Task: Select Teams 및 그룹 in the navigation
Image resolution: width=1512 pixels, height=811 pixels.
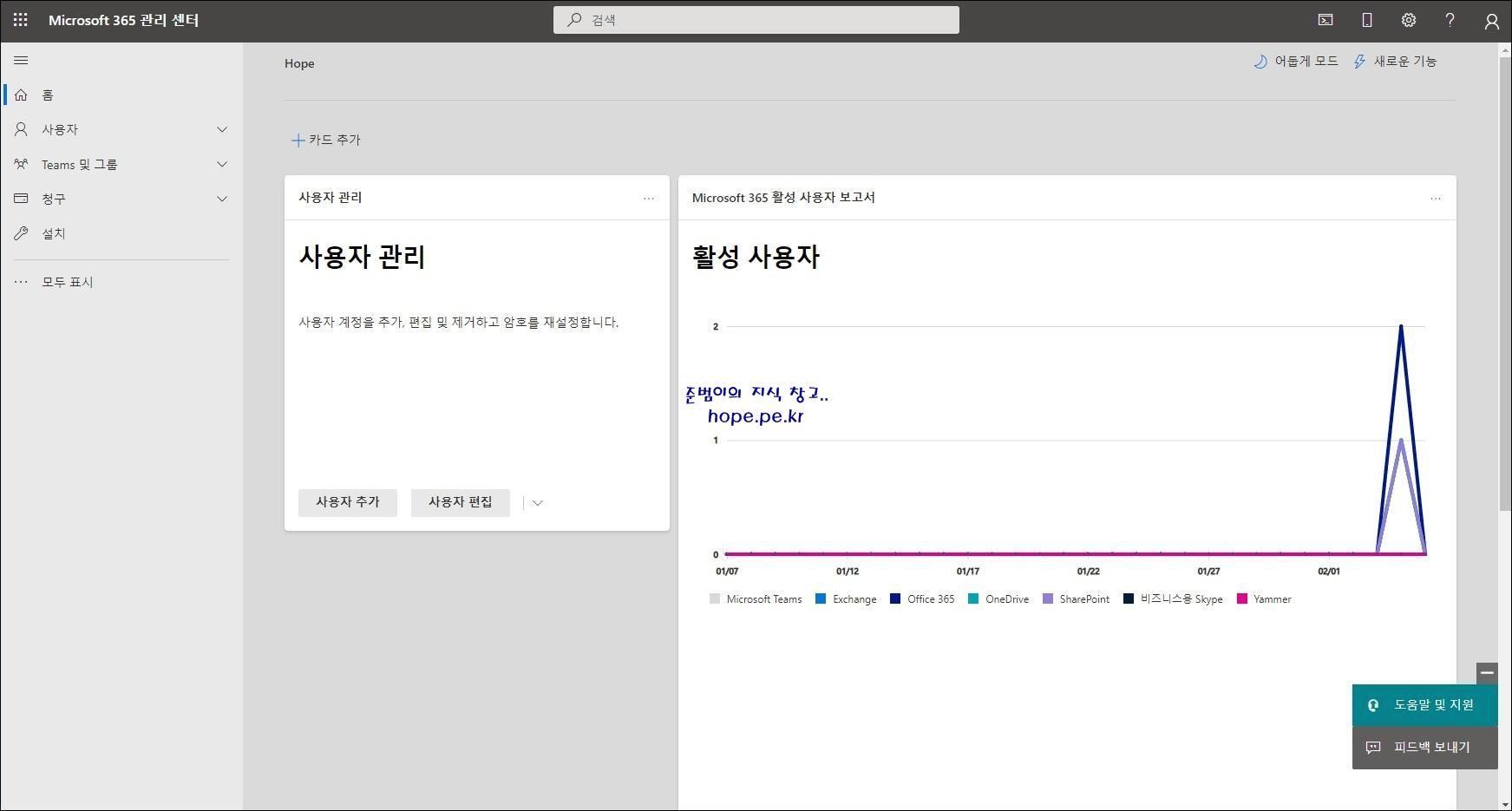Action: pos(121,164)
